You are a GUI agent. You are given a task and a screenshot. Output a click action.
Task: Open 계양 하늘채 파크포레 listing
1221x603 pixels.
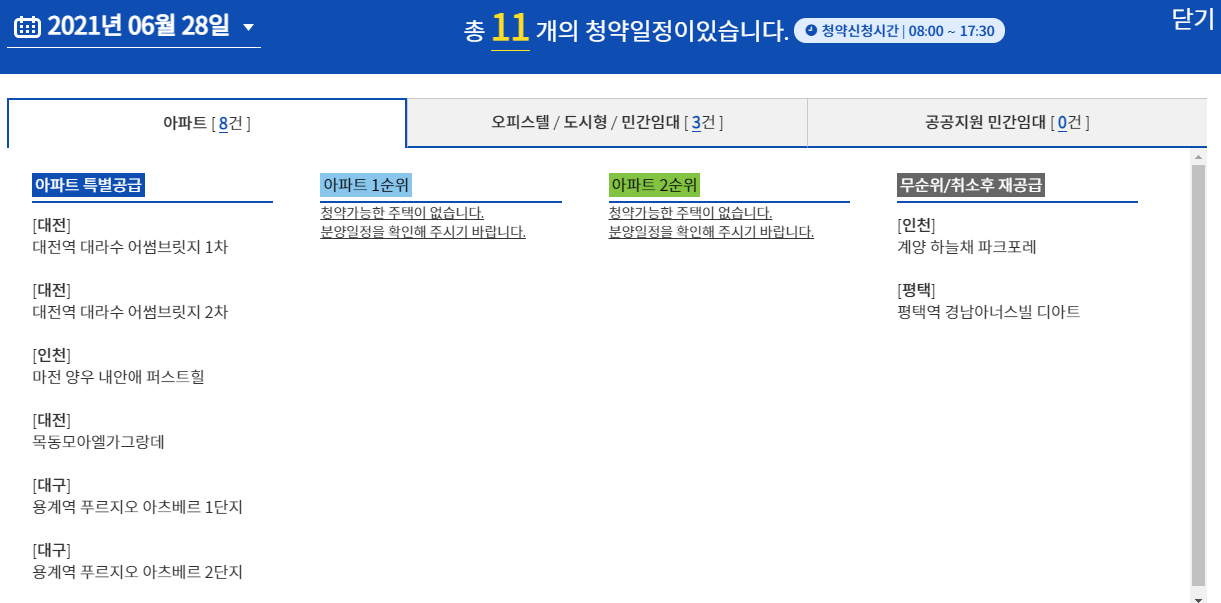coord(967,247)
